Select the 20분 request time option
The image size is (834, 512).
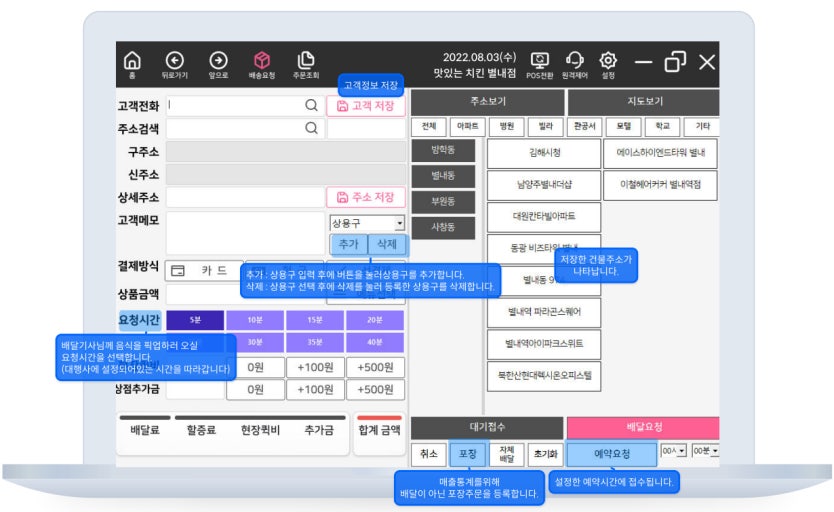pos(374,320)
